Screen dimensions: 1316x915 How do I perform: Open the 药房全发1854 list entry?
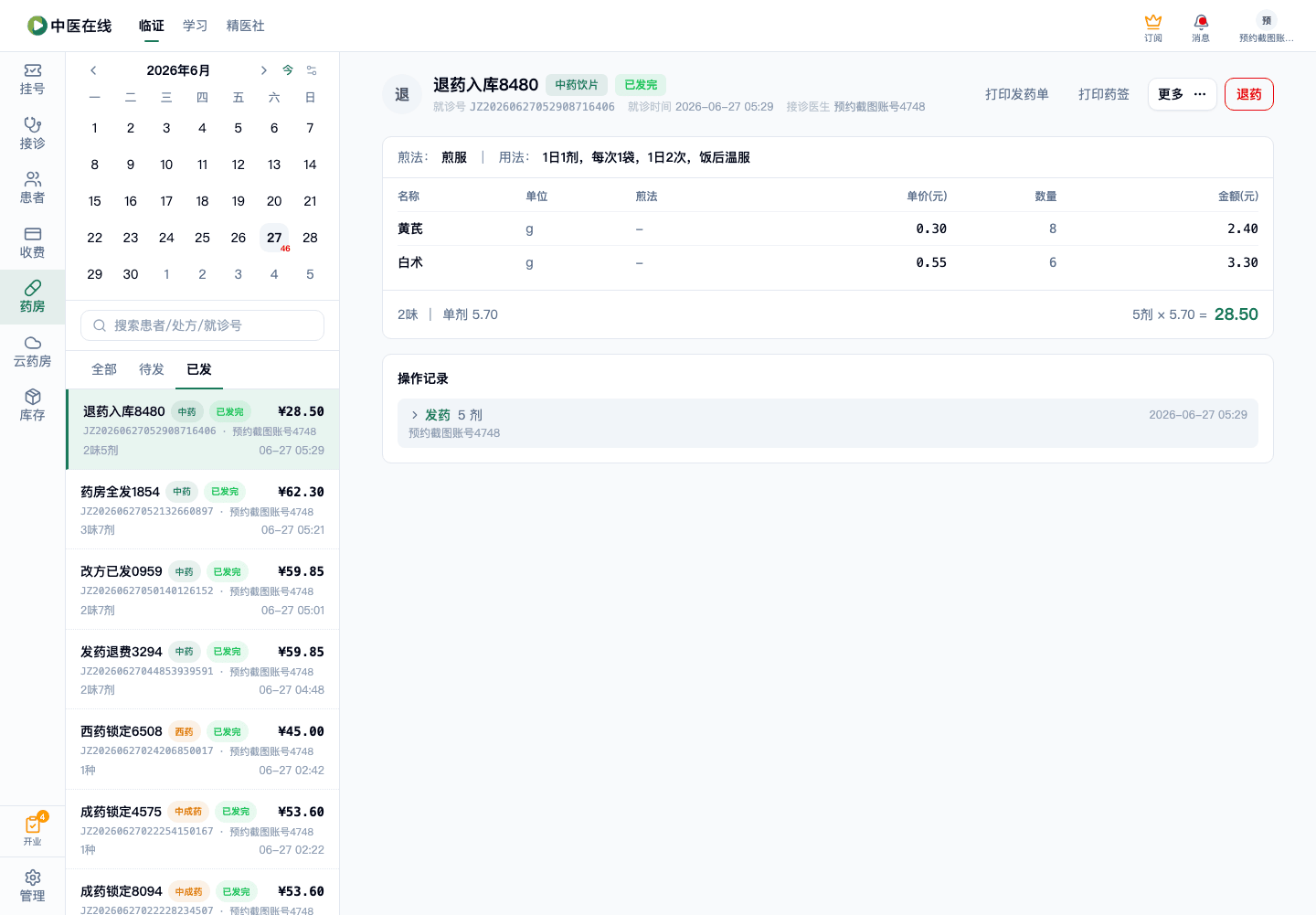click(203, 510)
